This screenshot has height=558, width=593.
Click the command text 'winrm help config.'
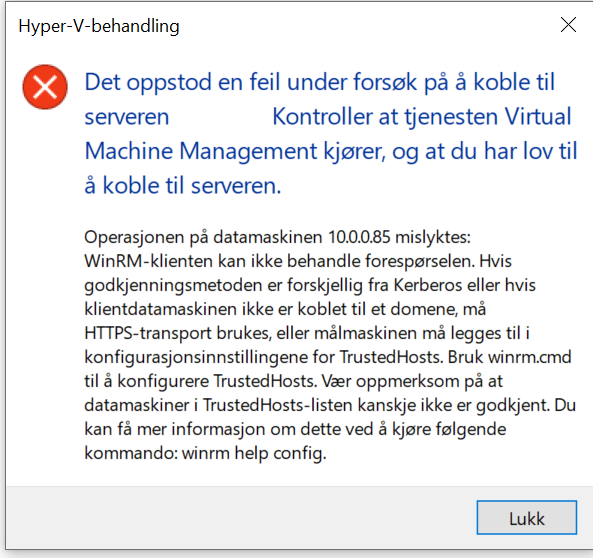point(254,453)
